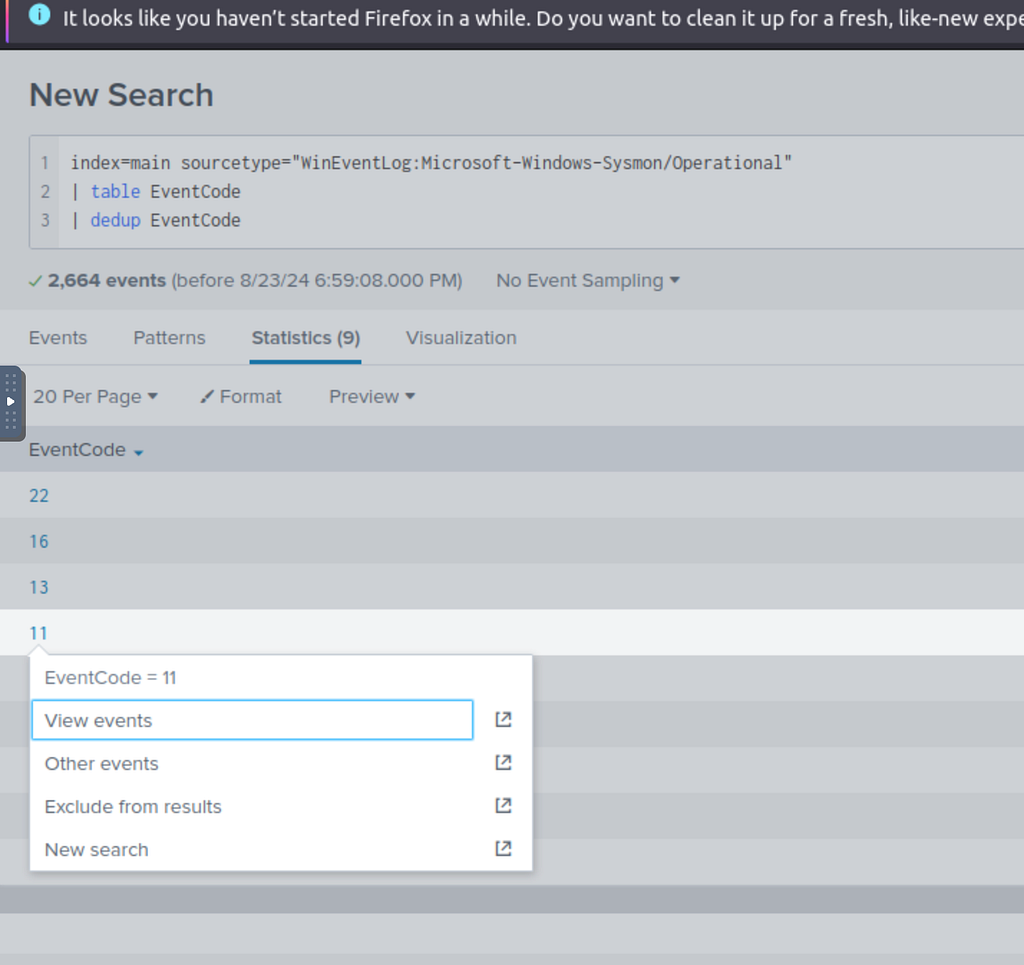Click the green search-complete checkmark icon
Viewport: 1024px width, 965px height.
(35, 281)
